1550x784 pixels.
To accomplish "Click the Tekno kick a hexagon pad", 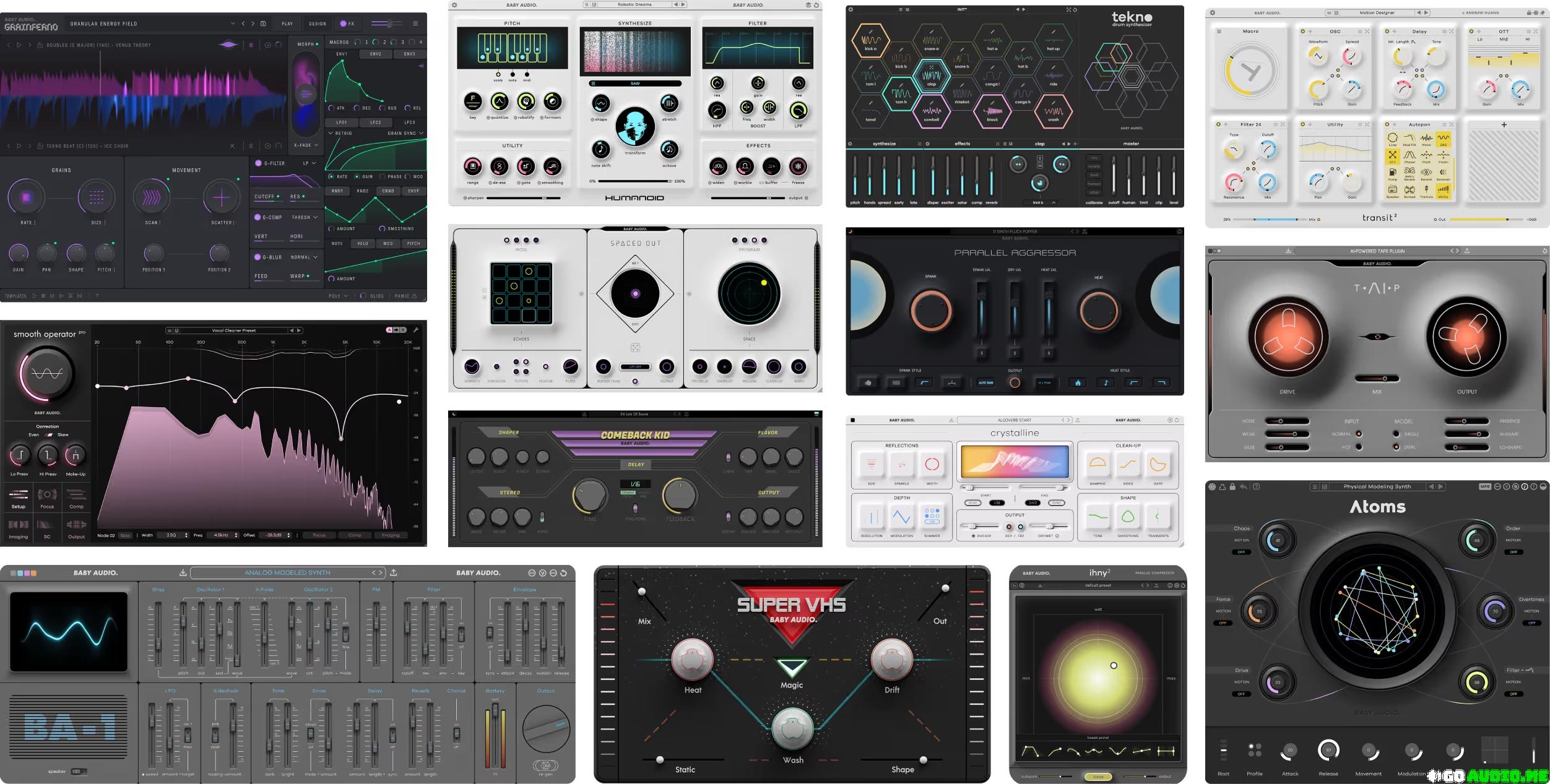I will 870,41.
